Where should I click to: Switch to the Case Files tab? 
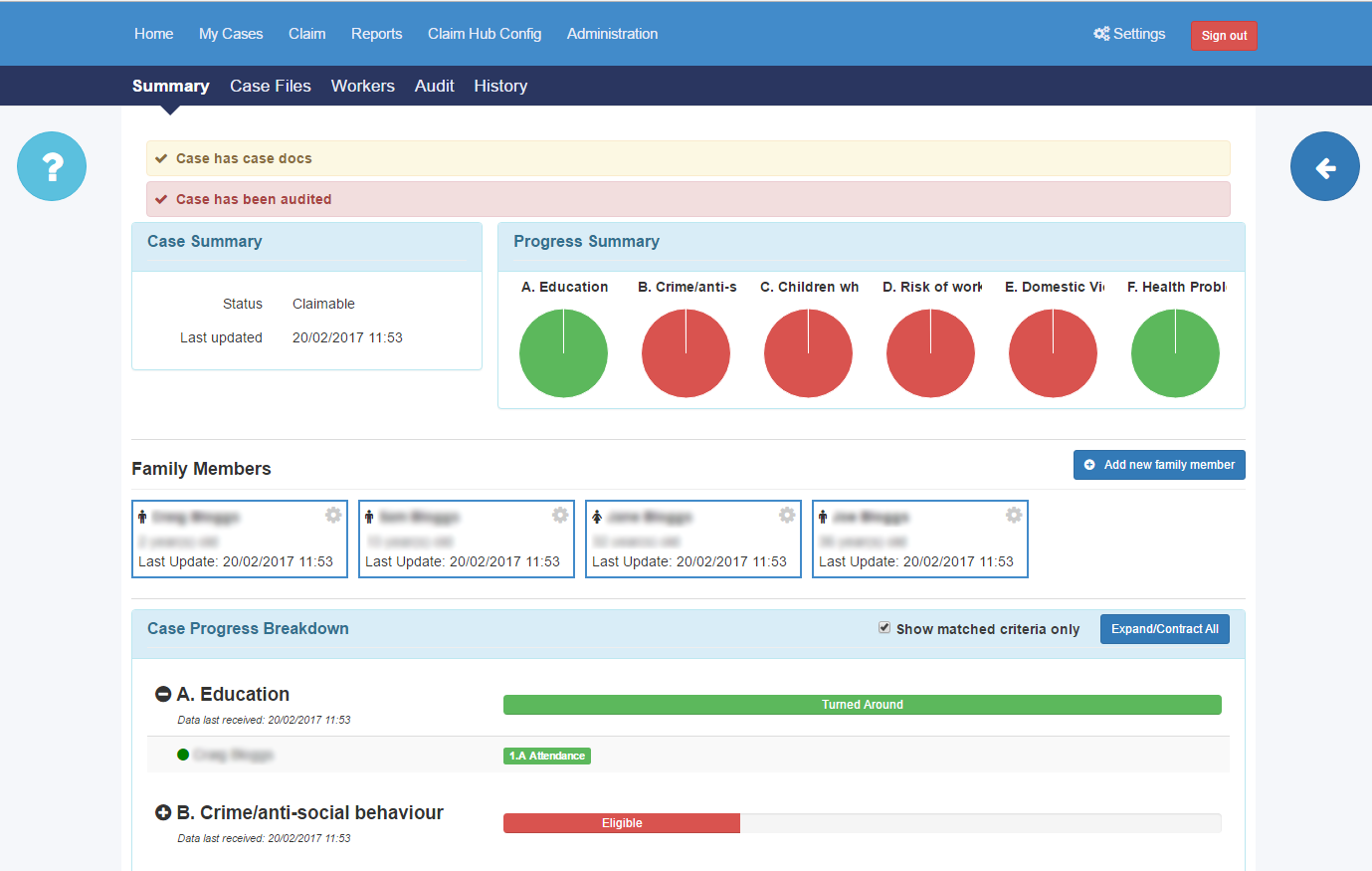pos(270,86)
